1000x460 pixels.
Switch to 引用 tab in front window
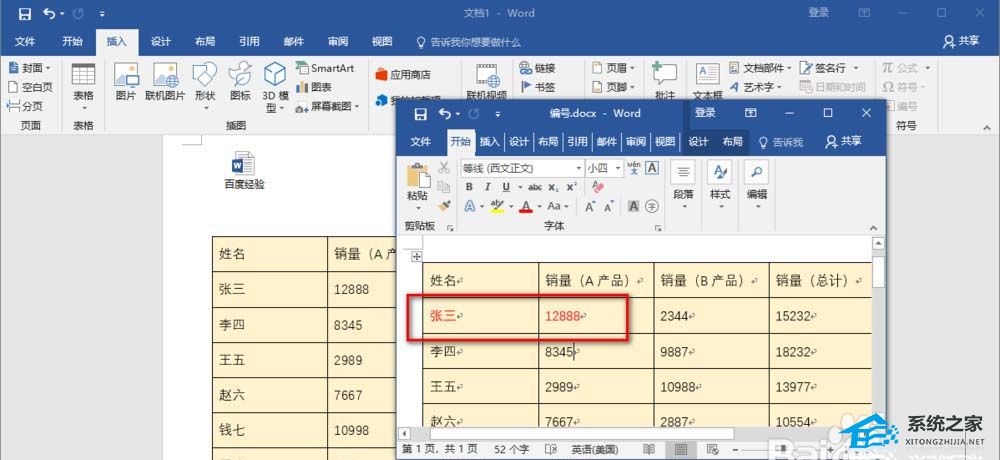pyautogui.click(x=577, y=142)
